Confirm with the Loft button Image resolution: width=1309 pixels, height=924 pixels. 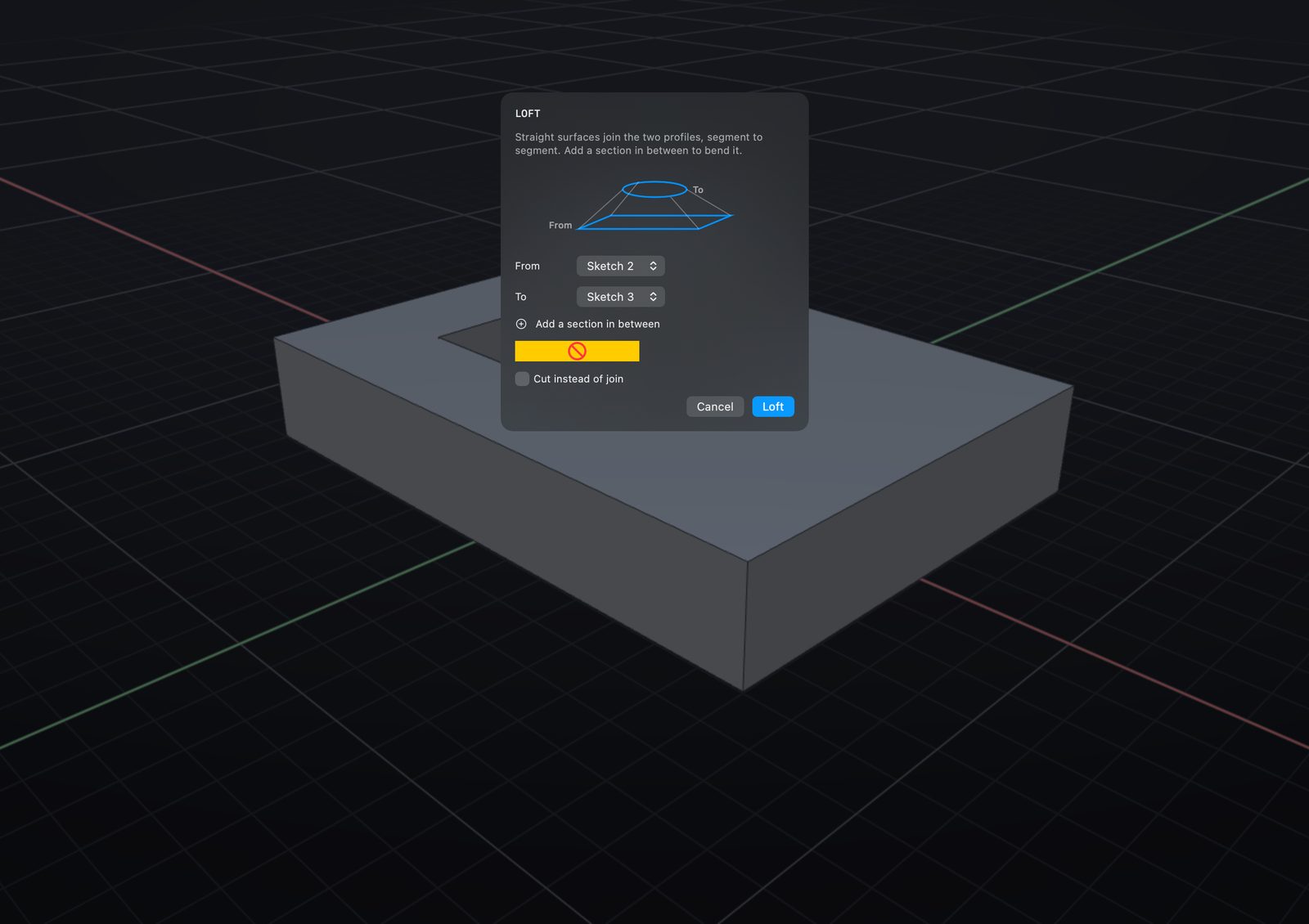pyautogui.click(x=773, y=406)
